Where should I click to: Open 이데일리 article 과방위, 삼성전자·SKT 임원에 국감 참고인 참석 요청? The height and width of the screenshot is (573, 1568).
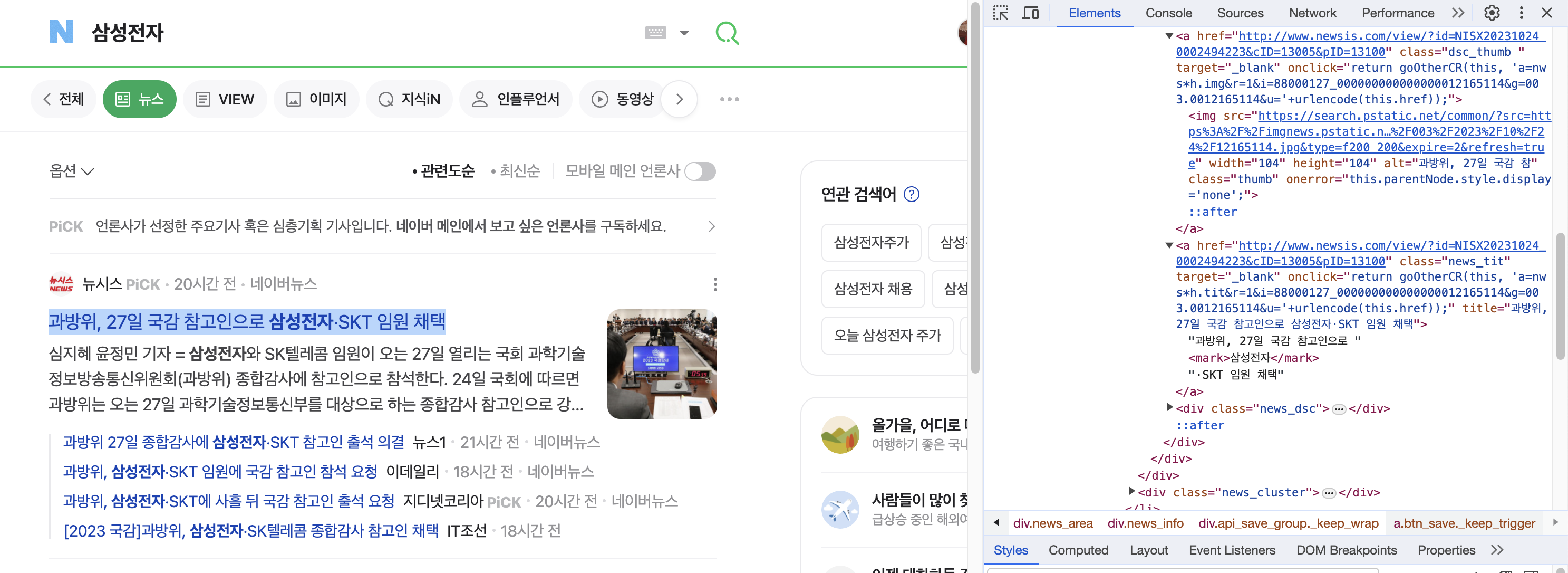(220, 471)
